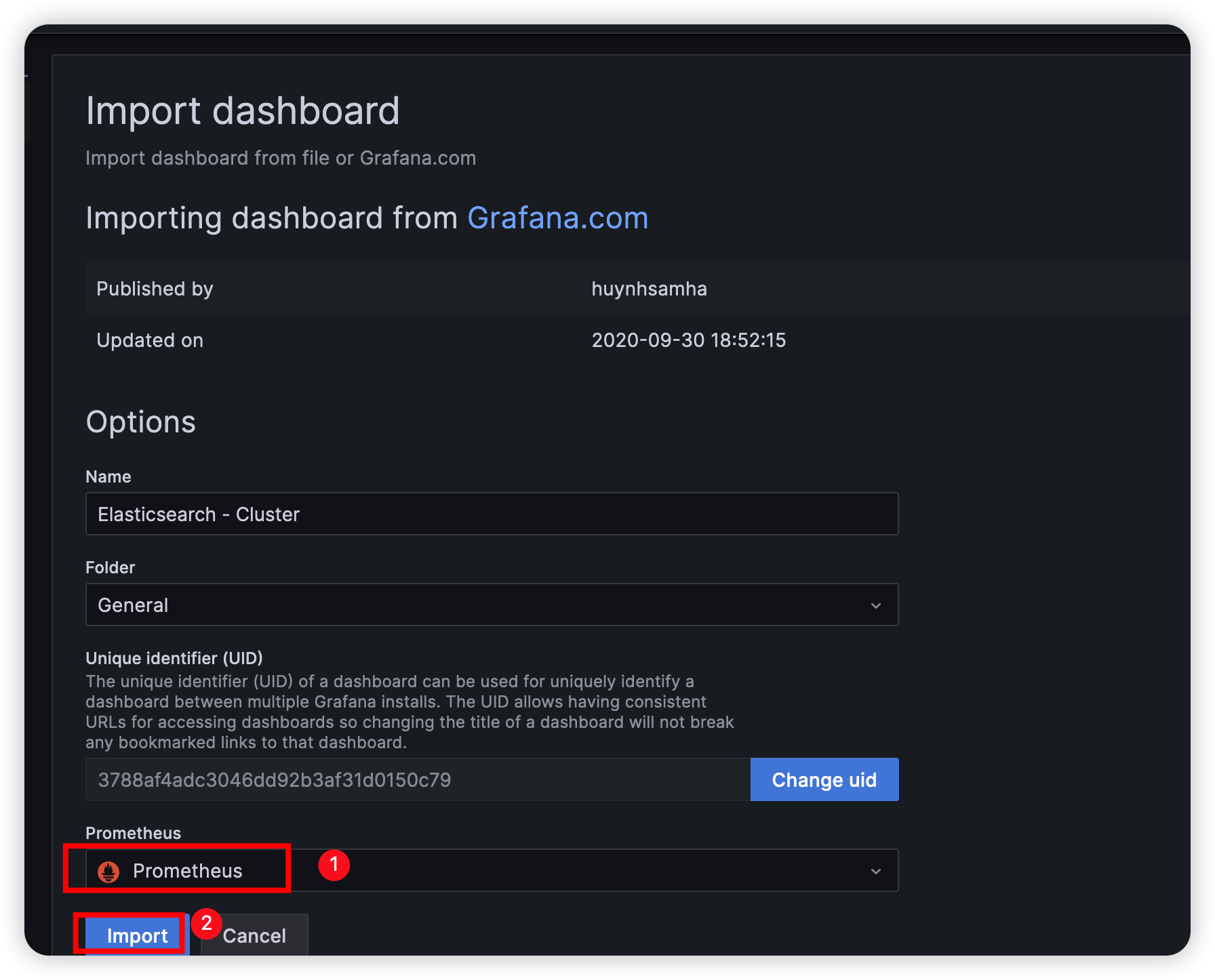Select the date 2020-09-30 18:52:15
The width and height of the screenshot is (1215, 980).
click(x=689, y=340)
